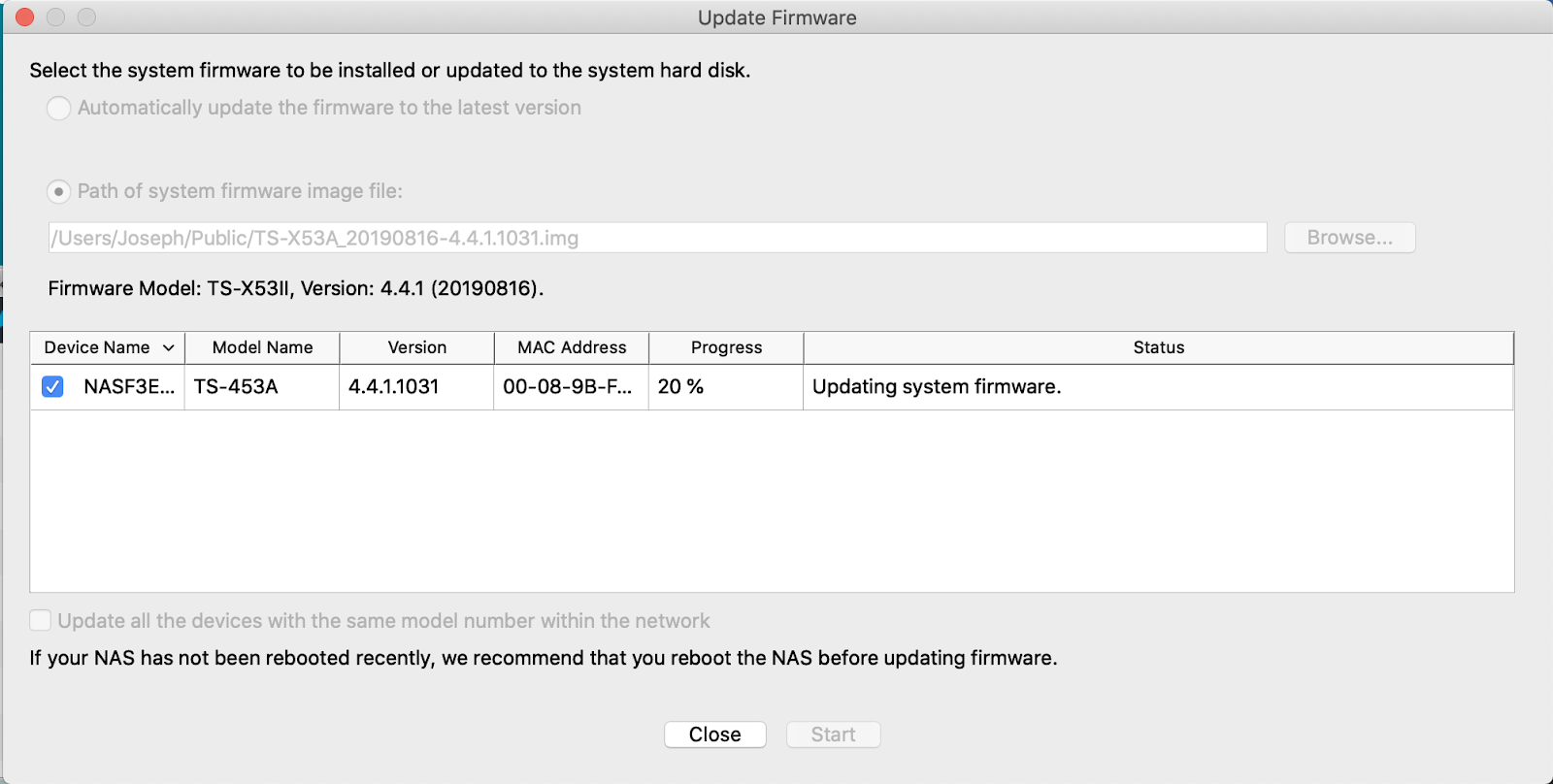Screen dimensions: 1553x784
Task: Click the 'Updating system firmware.' status cell
Action: 1159,387
